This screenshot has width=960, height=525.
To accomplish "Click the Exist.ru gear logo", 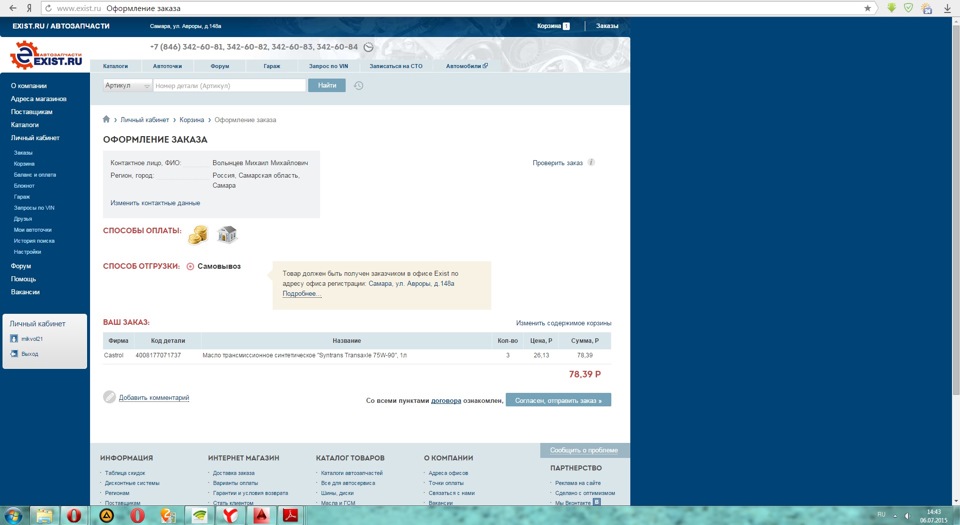I will pos(45,56).
